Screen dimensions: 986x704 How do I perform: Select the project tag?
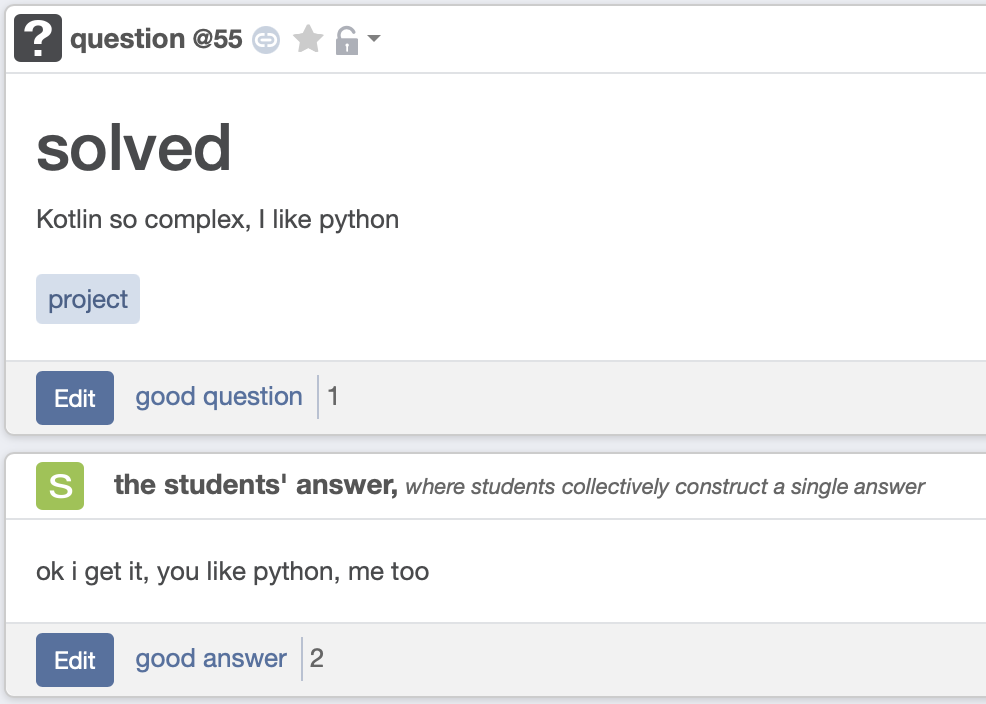pos(87,298)
